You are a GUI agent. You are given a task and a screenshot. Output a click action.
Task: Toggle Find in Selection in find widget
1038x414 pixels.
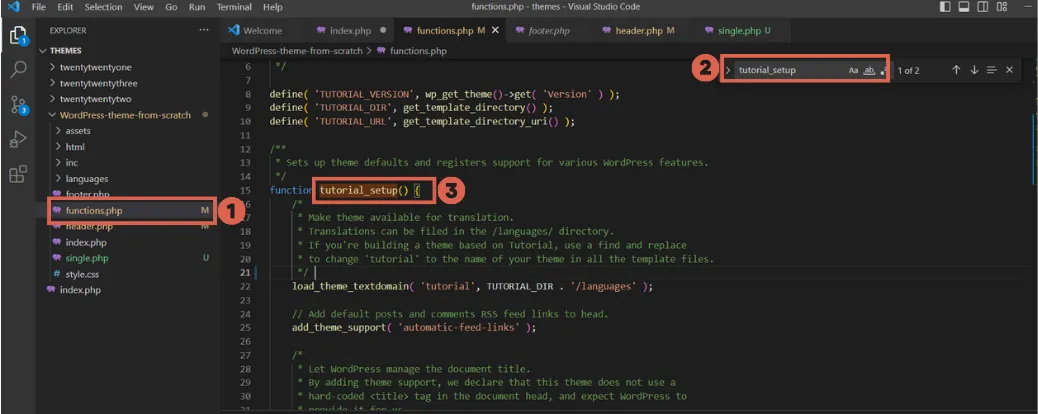click(x=991, y=70)
